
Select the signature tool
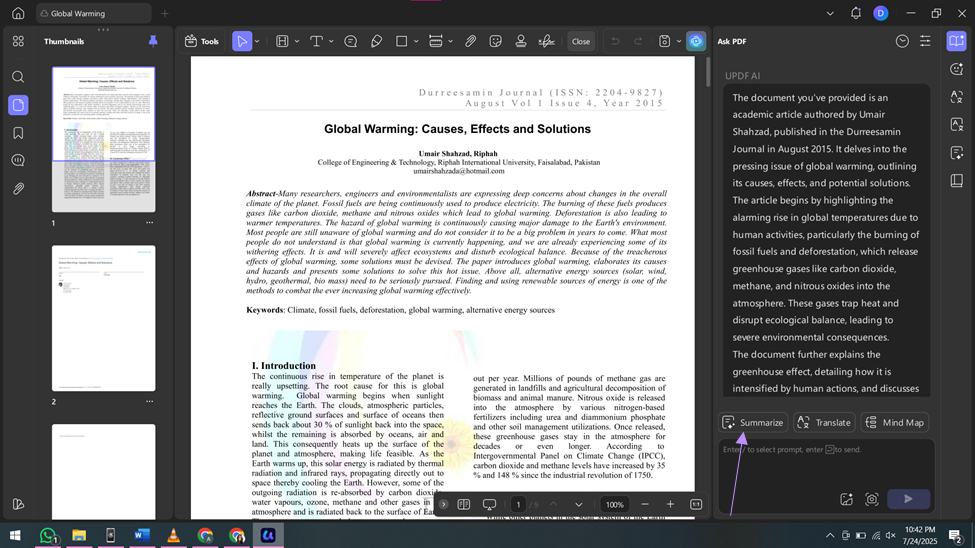547,42
